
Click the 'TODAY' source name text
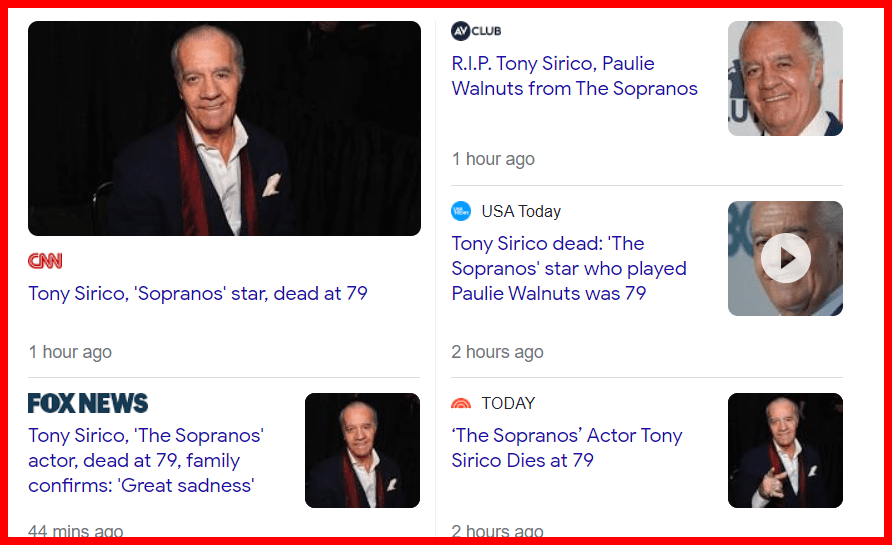click(508, 403)
